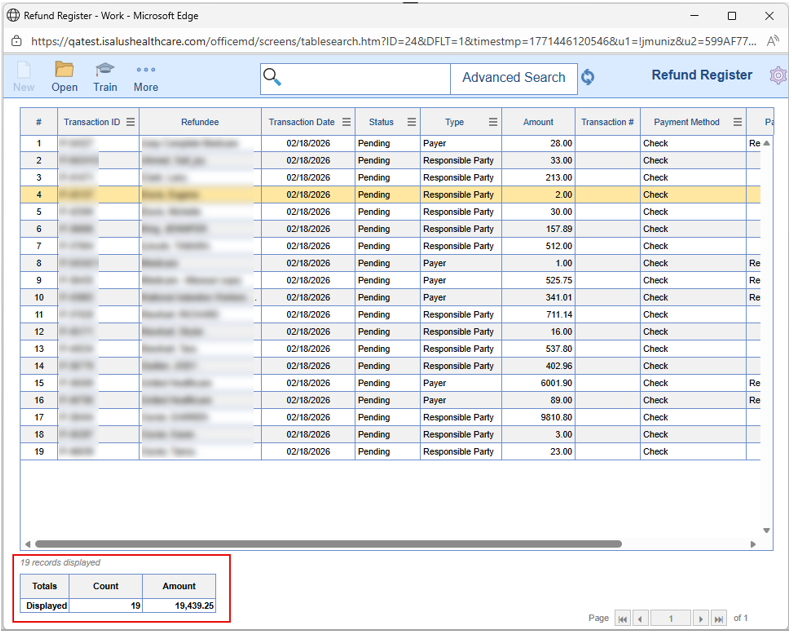Go to the first page arrow
This screenshot has width=792, height=633.
623,619
